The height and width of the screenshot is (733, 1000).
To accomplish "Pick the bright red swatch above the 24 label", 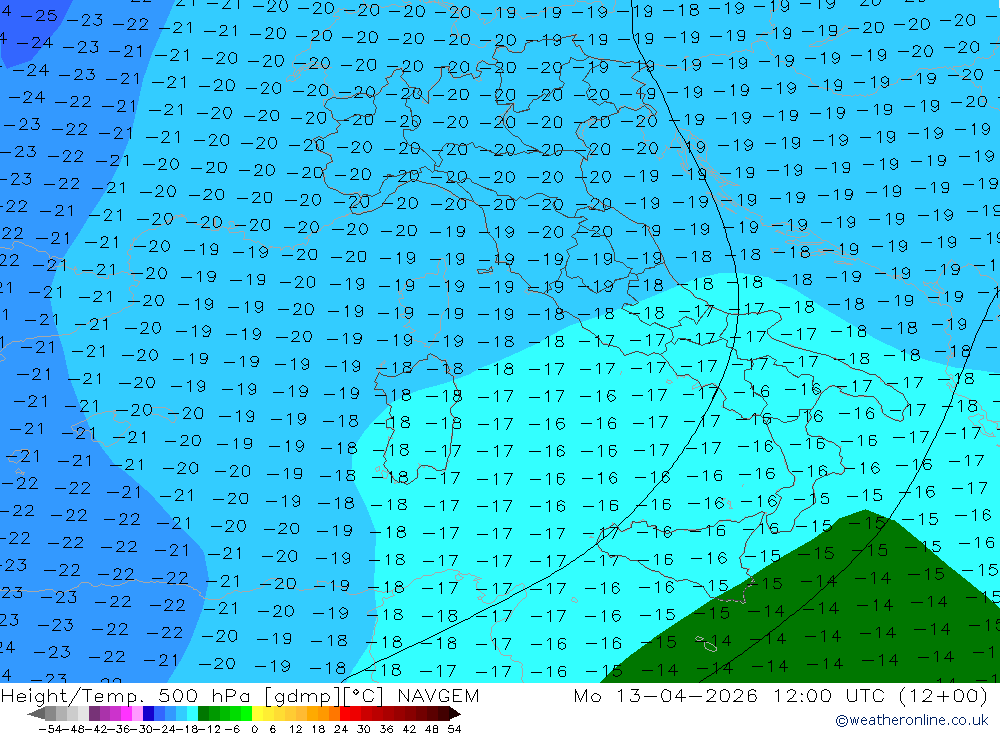I will click(x=345, y=714).
